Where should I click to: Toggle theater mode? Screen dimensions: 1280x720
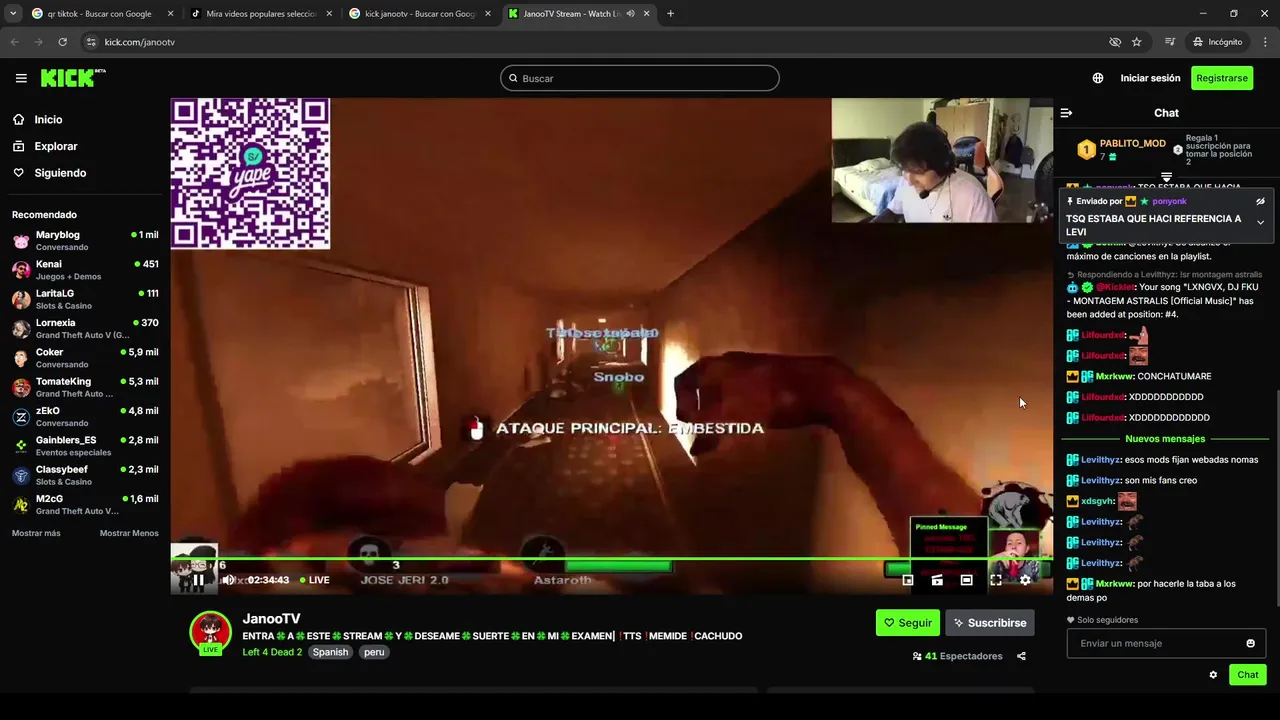[966, 580]
